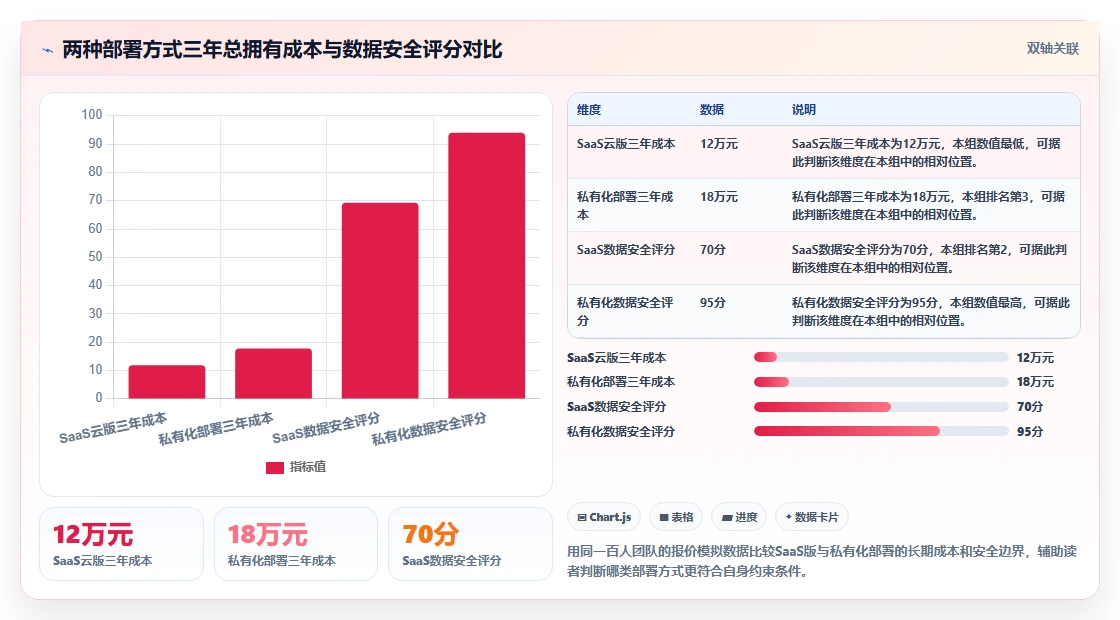Click the summary paragraph about 百人团队
The image size is (1120, 620).
[821, 561]
